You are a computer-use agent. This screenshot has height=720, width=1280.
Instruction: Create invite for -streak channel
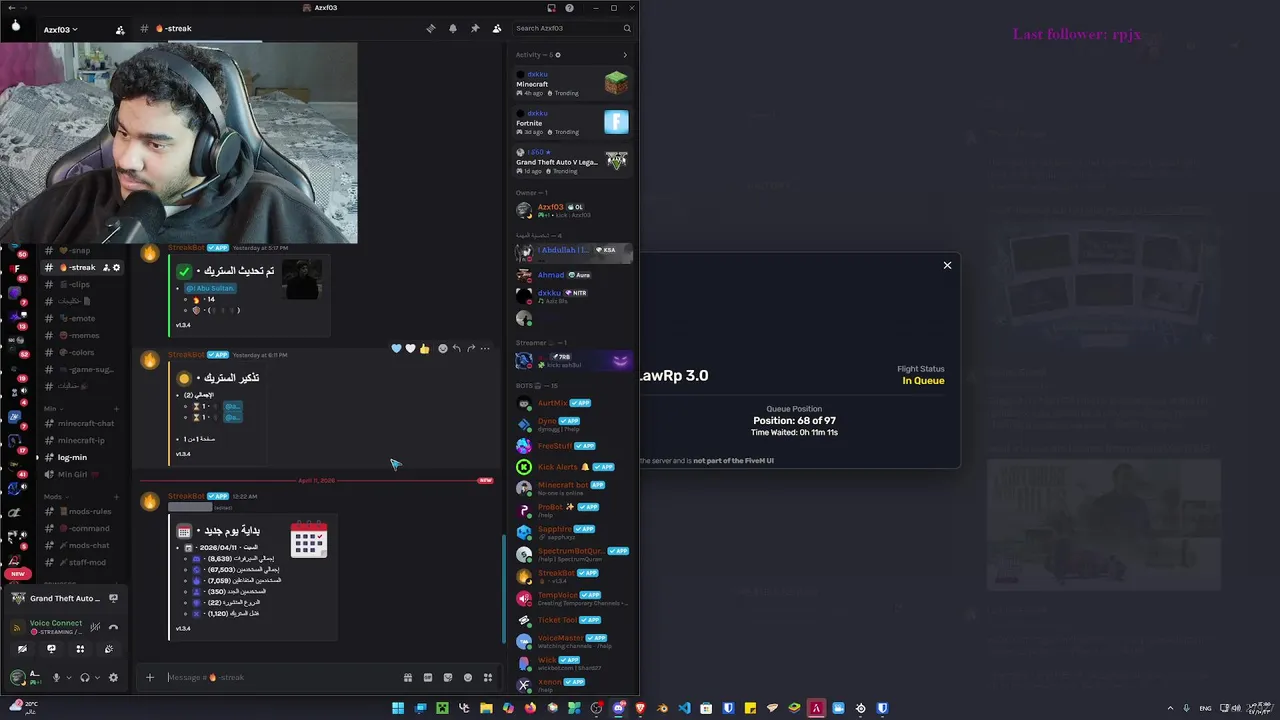[x=106, y=267]
